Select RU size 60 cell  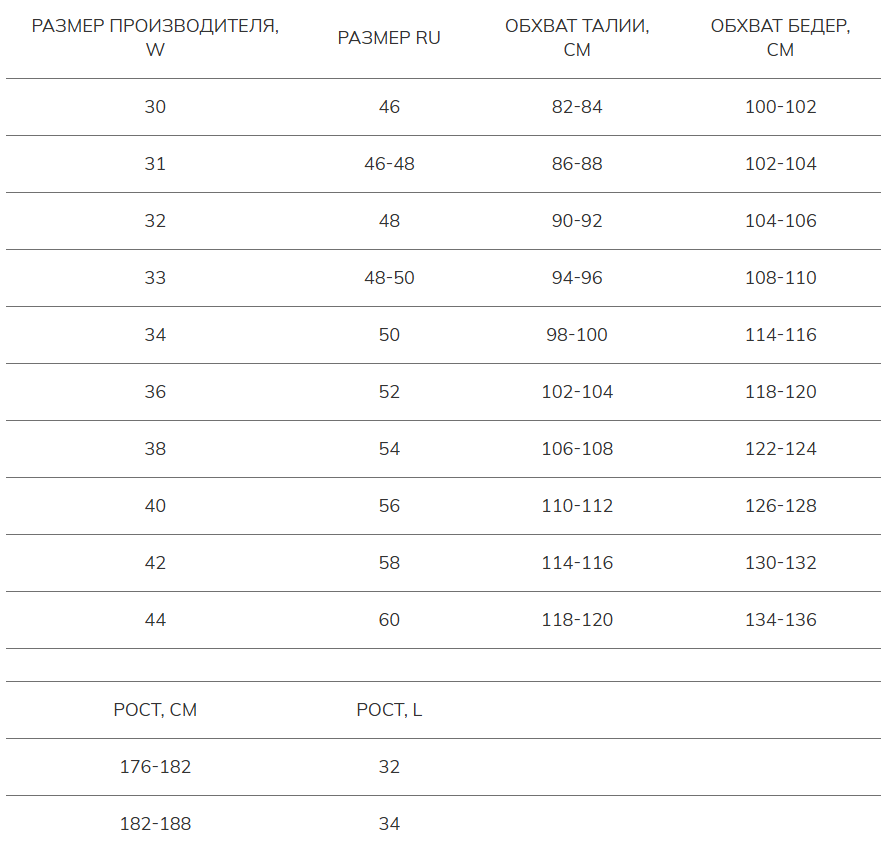coord(389,620)
